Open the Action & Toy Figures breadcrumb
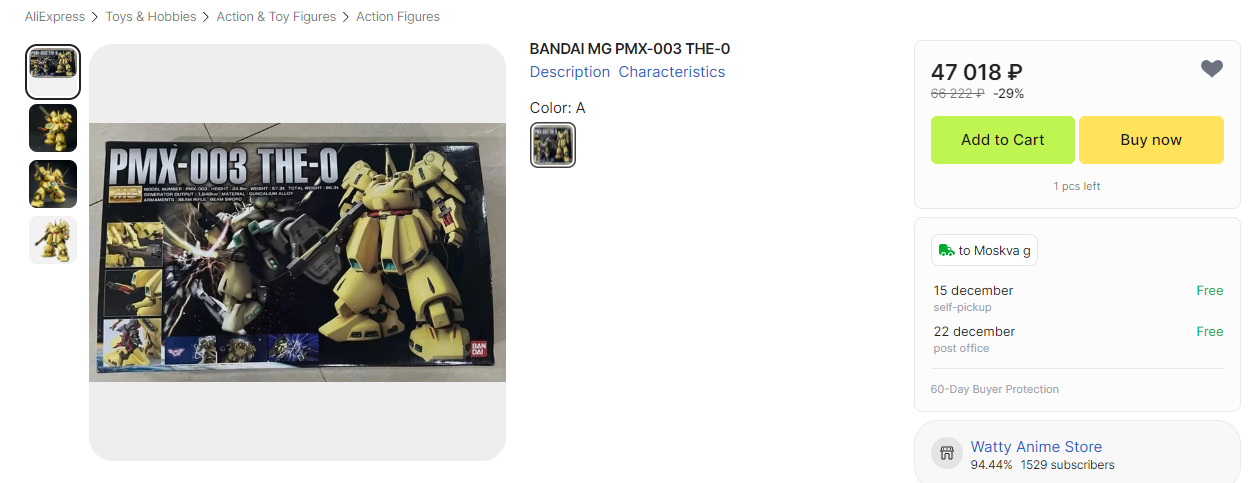This screenshot has width=1256, height=483. click(x=276, y=17)
